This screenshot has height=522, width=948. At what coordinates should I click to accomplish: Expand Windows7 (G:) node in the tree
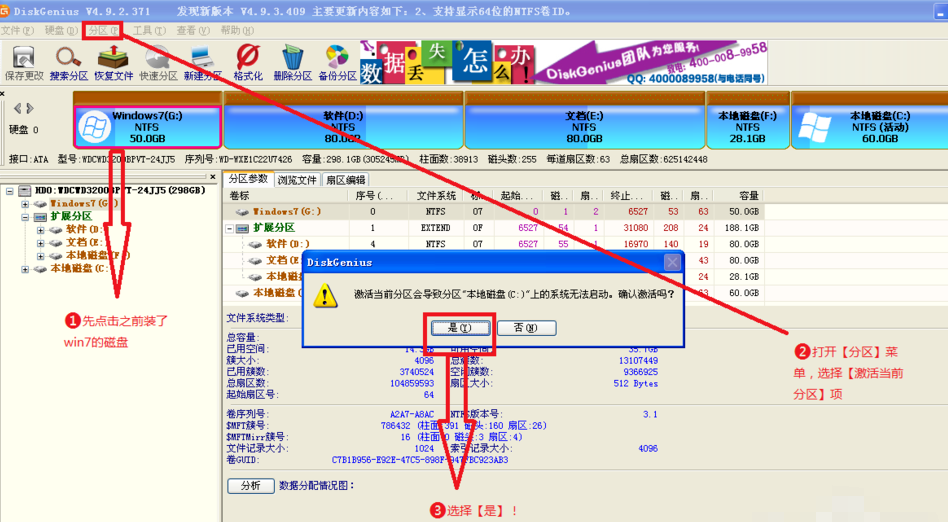click(25, 204)
